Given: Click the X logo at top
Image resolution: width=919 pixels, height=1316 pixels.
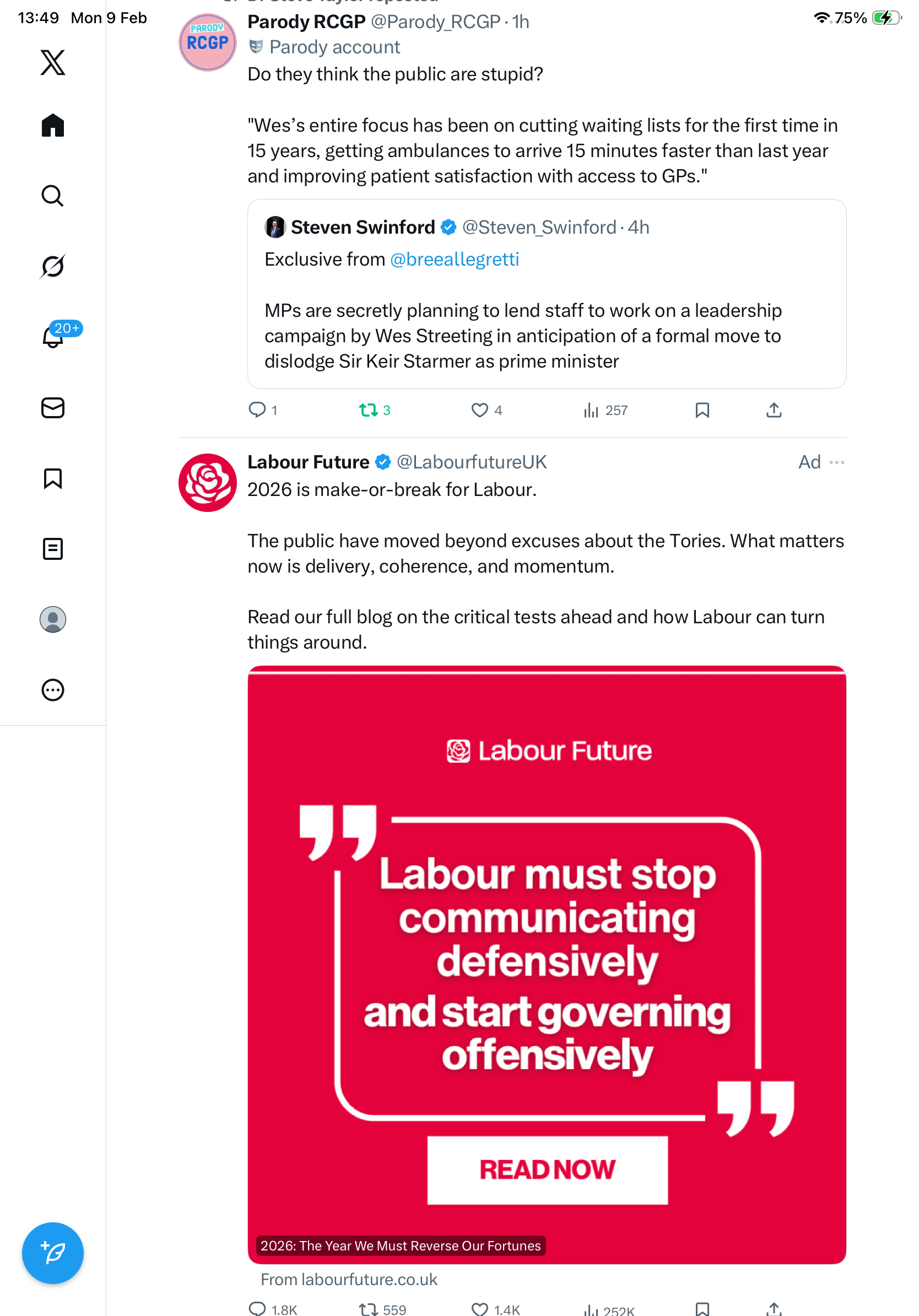Looking at the screenshot, I should [53, 62].
